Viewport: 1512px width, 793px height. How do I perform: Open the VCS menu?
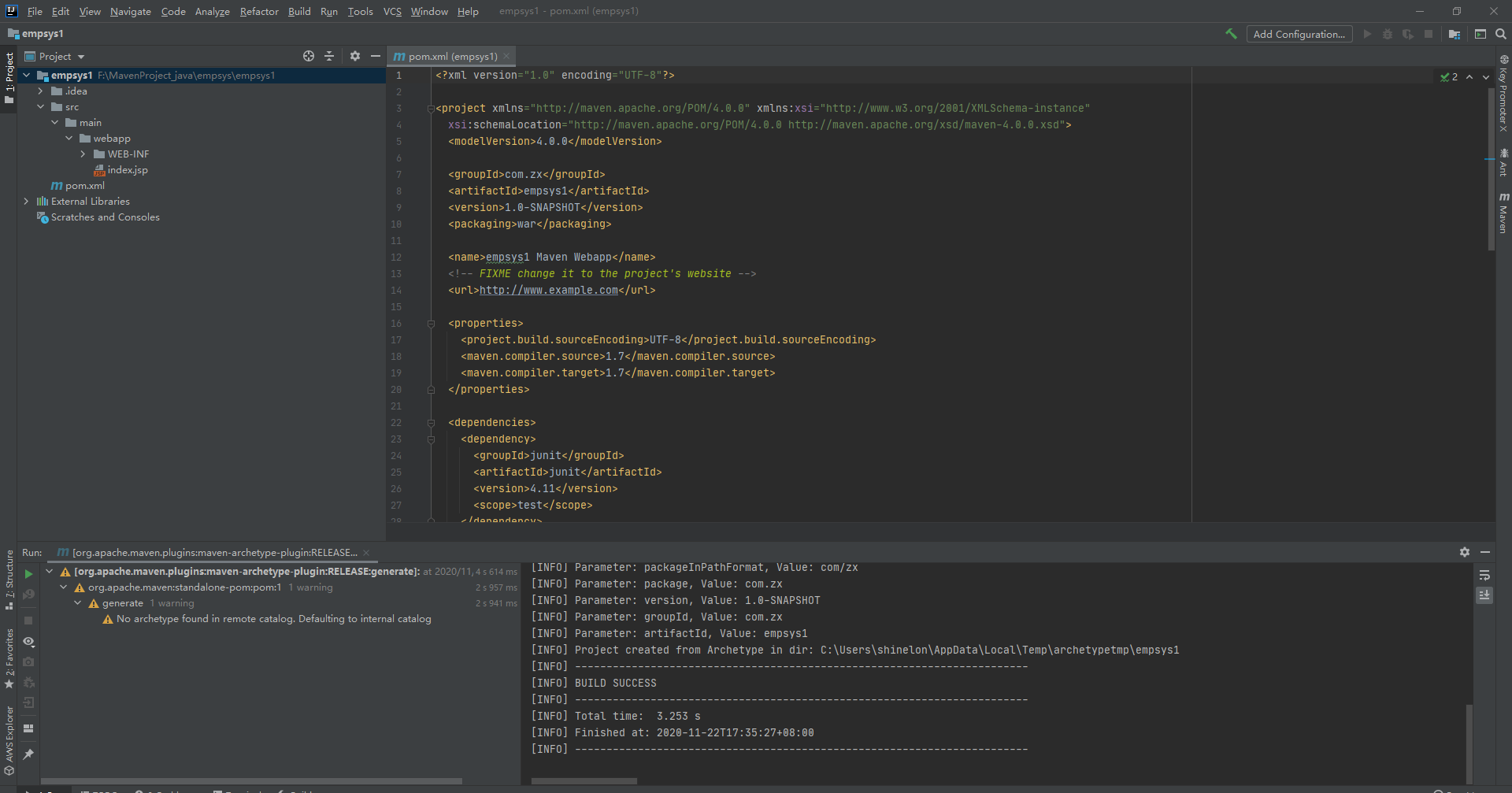392,11
